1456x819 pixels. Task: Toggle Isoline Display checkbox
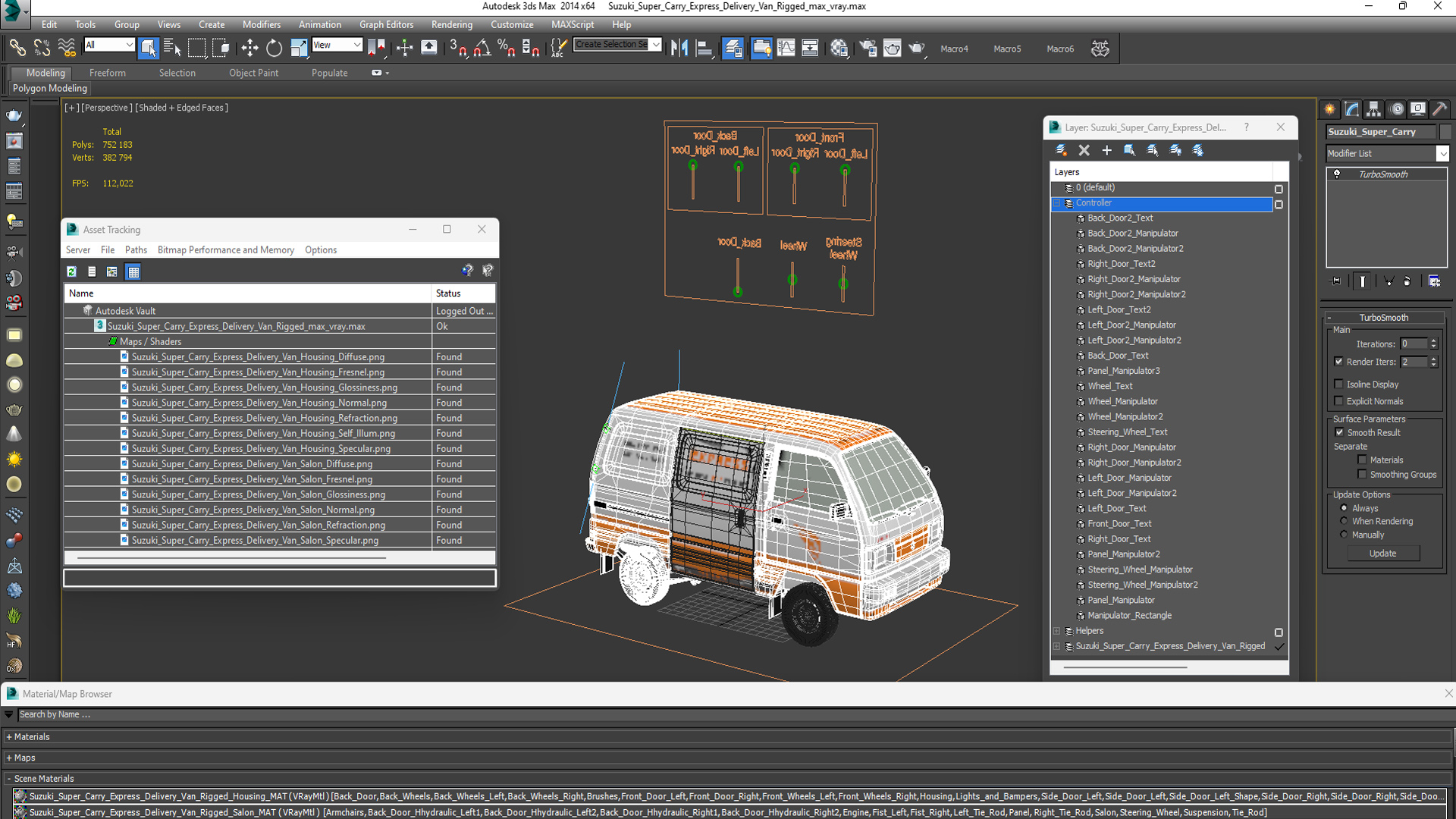click(x=1338, y=384)
